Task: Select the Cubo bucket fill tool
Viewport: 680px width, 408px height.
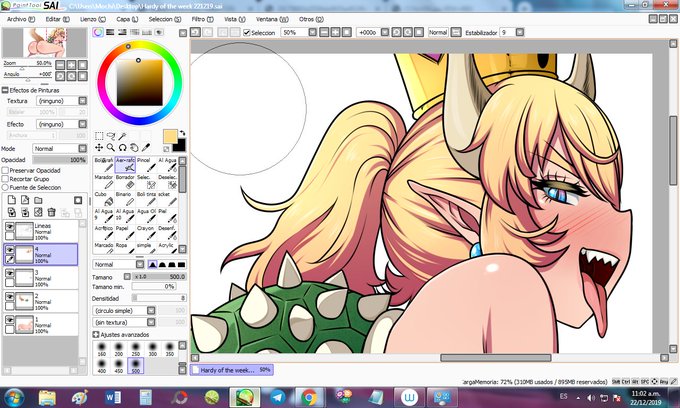Action: click(104, 199)
